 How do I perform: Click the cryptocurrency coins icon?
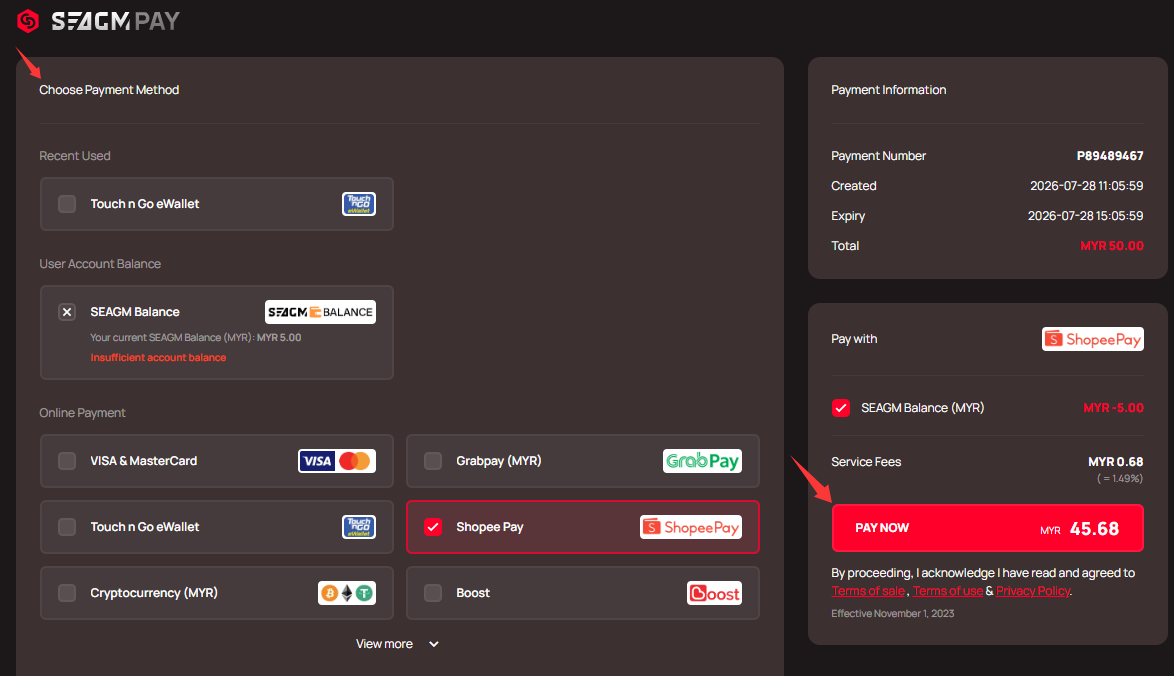coord(347,593)
